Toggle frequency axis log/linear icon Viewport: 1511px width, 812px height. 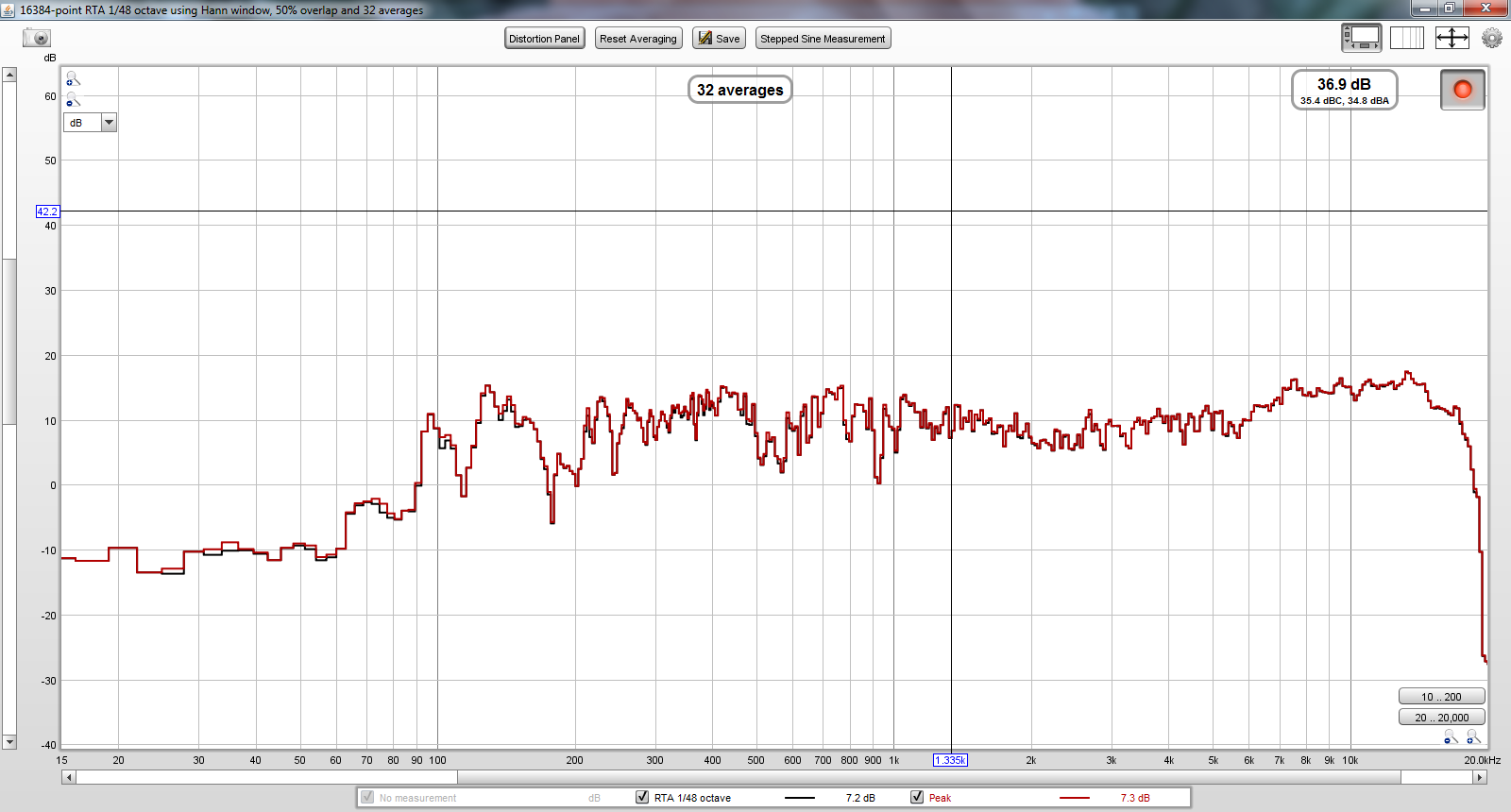point(1406,38)
